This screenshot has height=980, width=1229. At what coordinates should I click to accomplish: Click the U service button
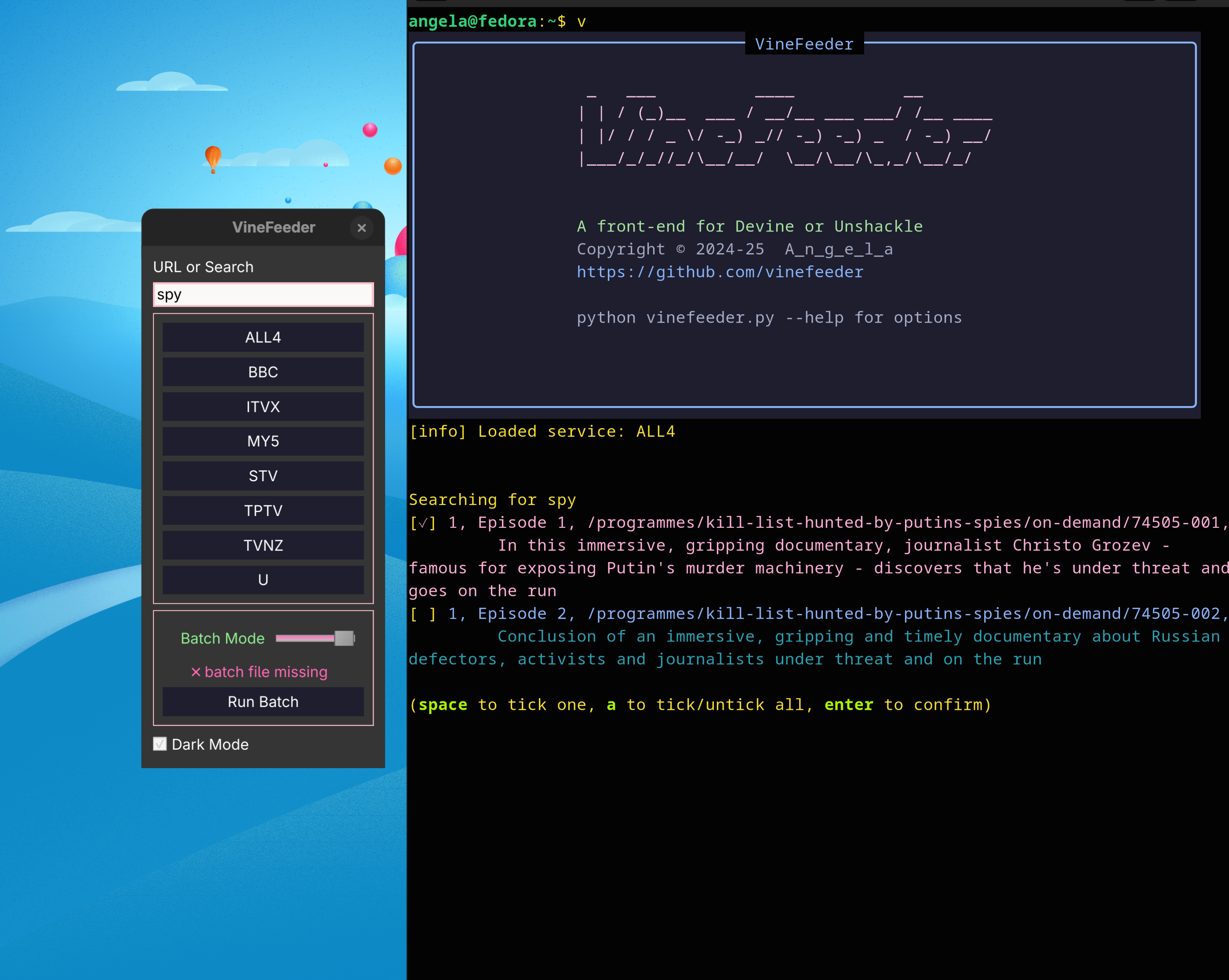coord(263,580)
